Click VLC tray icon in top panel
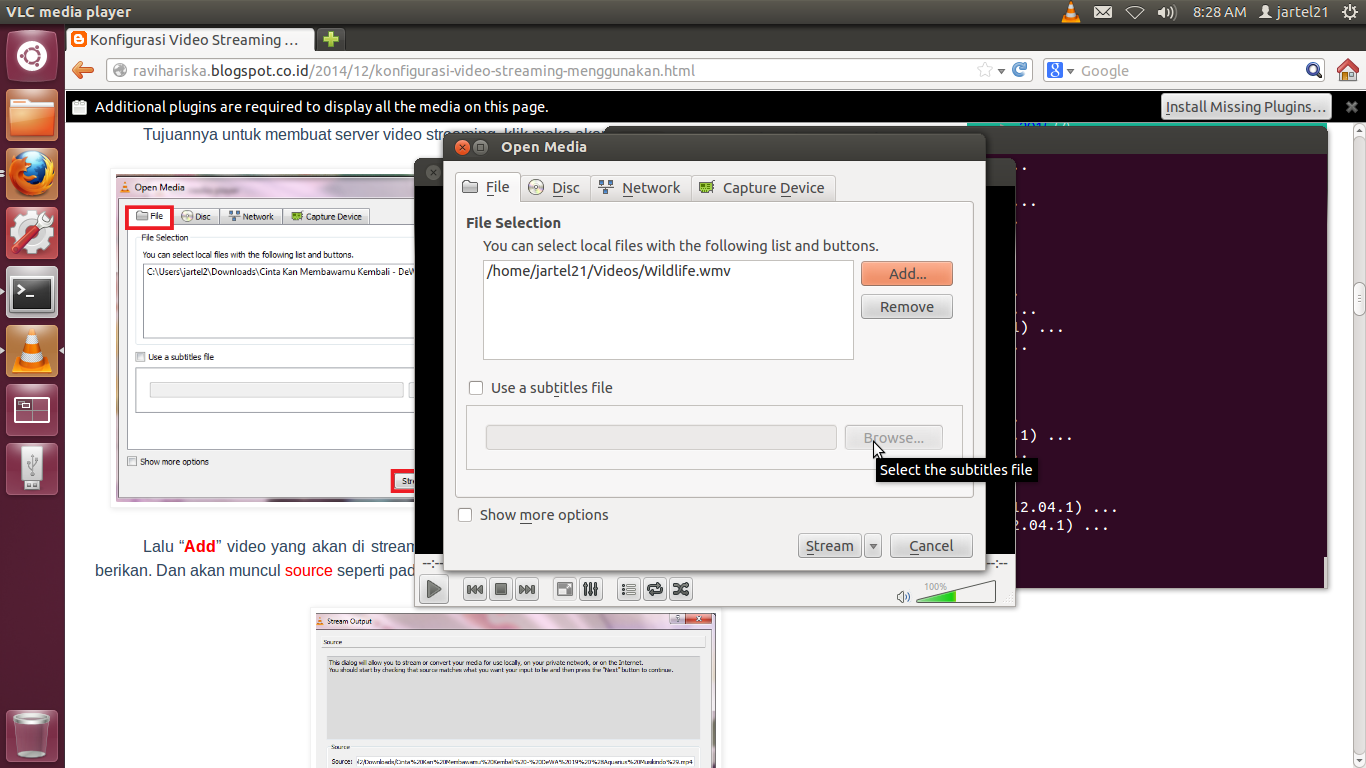Image resolution: width=1366 pixels, height=768 pixels. [x=1071, y=12]
